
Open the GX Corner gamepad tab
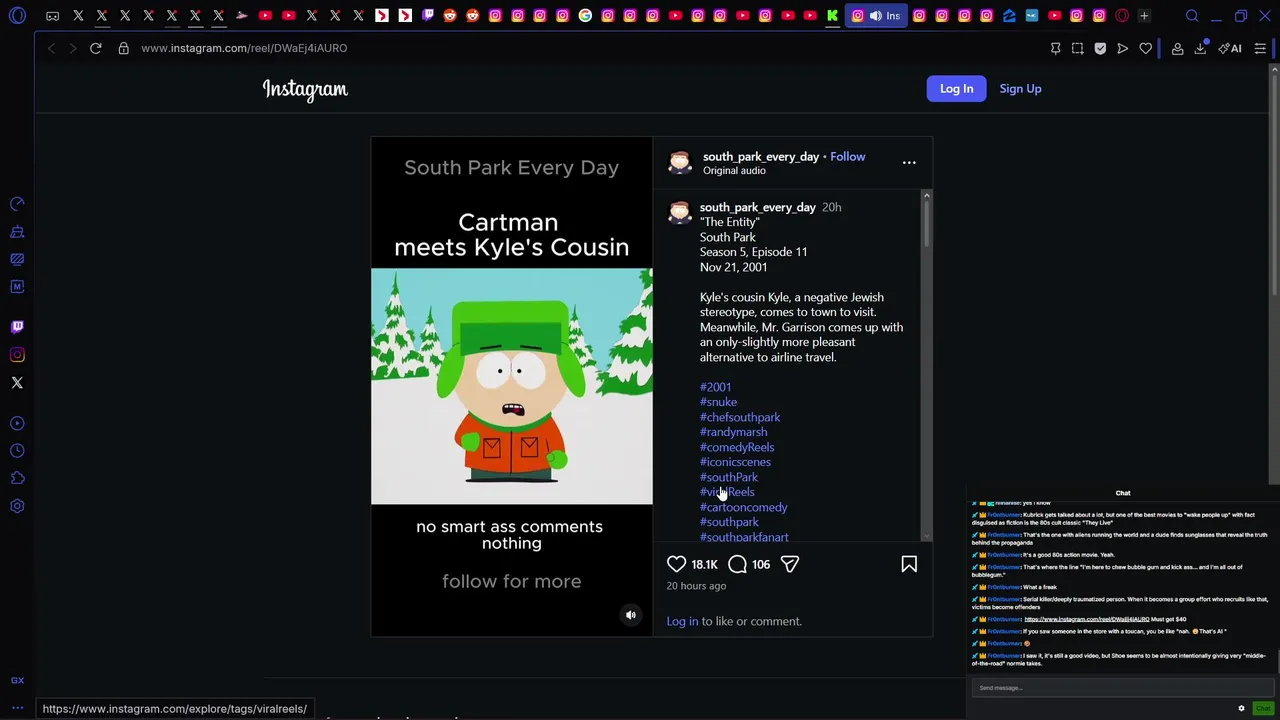coord(52,16)
